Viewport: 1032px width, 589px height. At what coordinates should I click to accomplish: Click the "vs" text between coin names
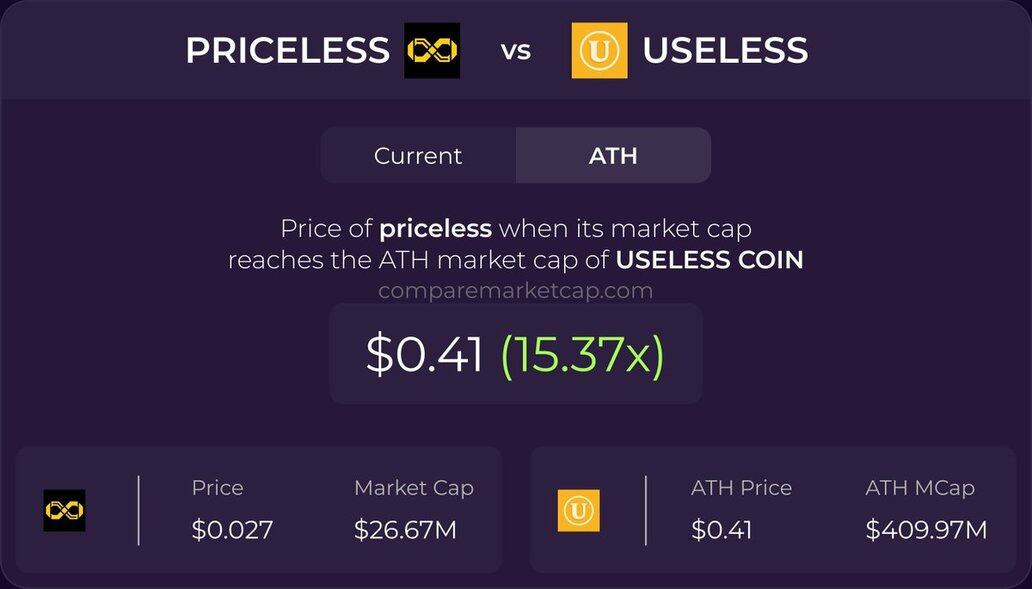(516, 50)
